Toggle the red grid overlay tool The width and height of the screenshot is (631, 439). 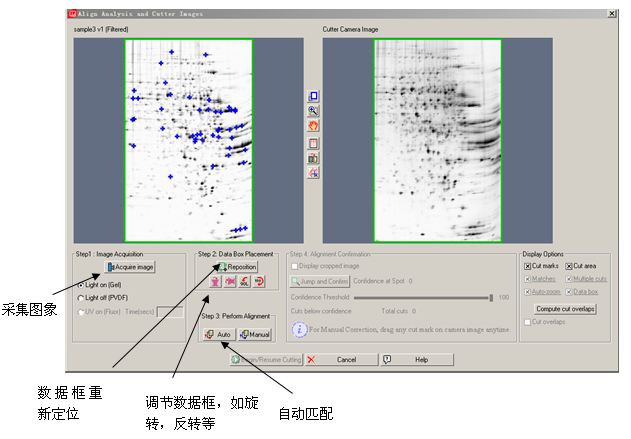[x=313, y=142]
